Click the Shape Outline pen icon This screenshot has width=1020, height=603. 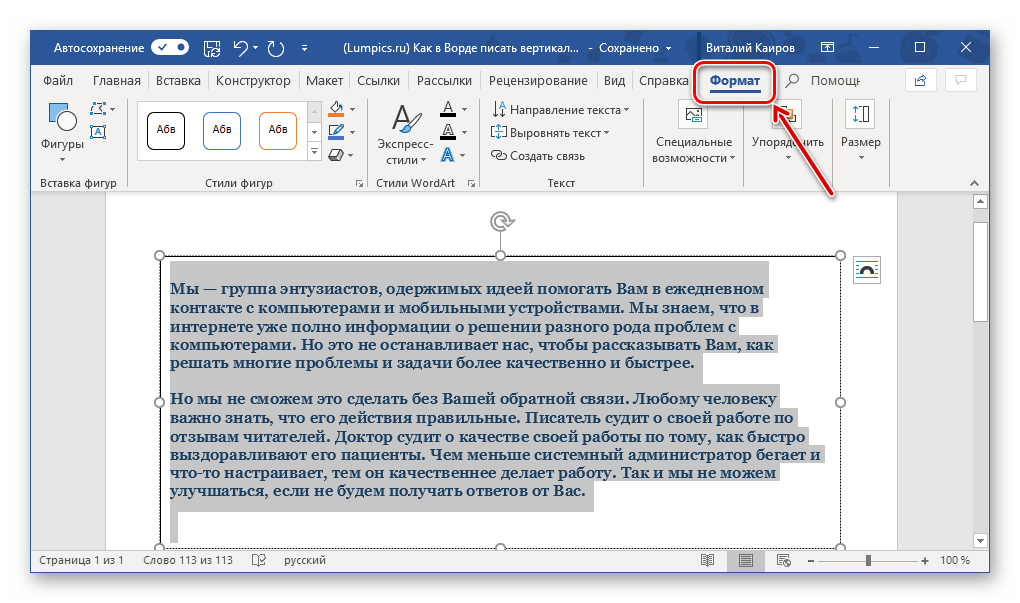336,131
